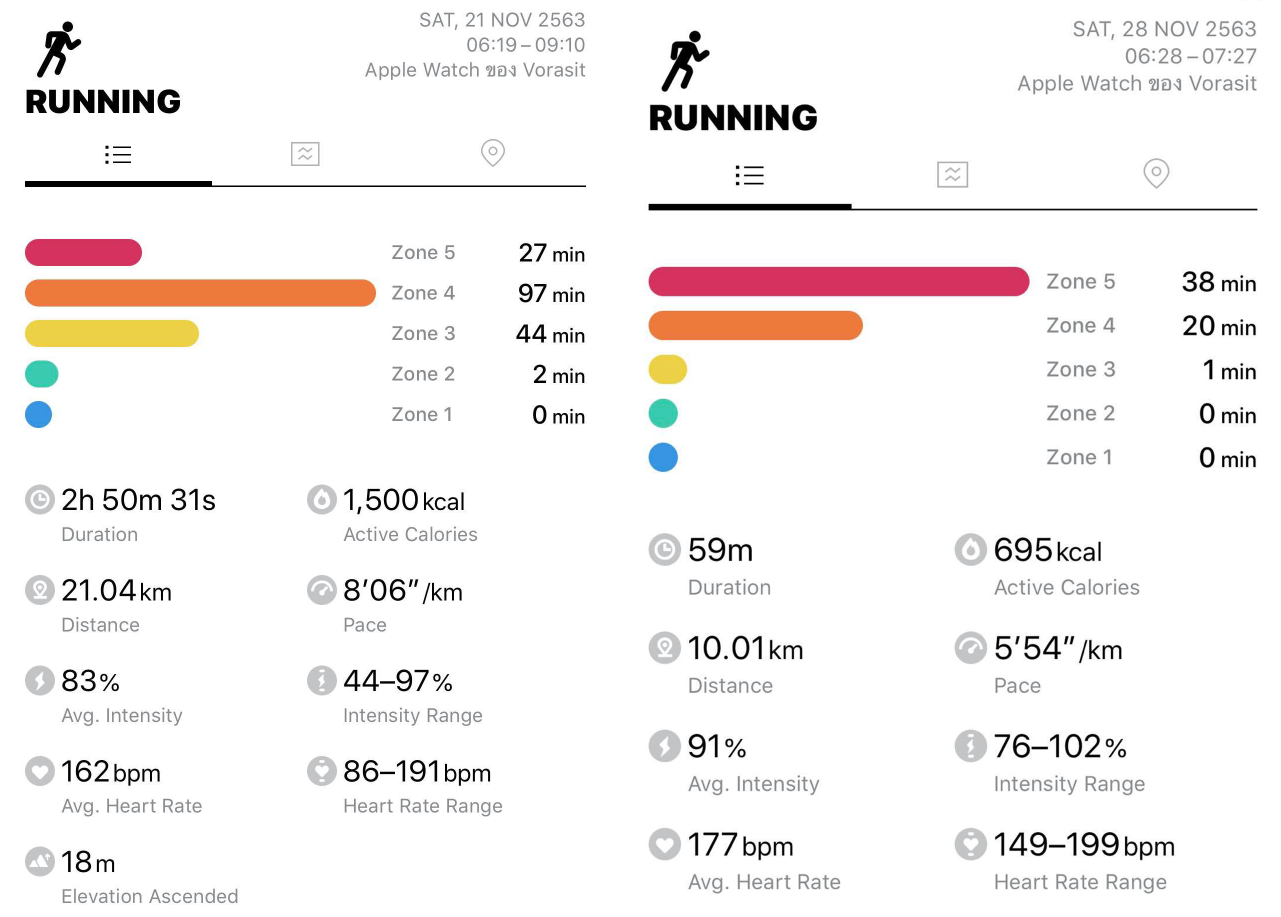Tap the heart range icon beside 149–199 bpm
The image size is (1281, 917).
(970, 845)
